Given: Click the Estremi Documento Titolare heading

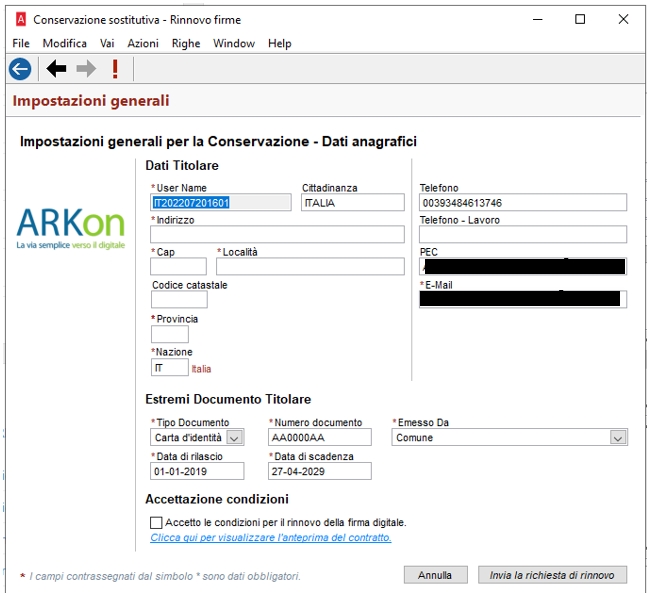Looking at the screenshot, I should [228, 399].
